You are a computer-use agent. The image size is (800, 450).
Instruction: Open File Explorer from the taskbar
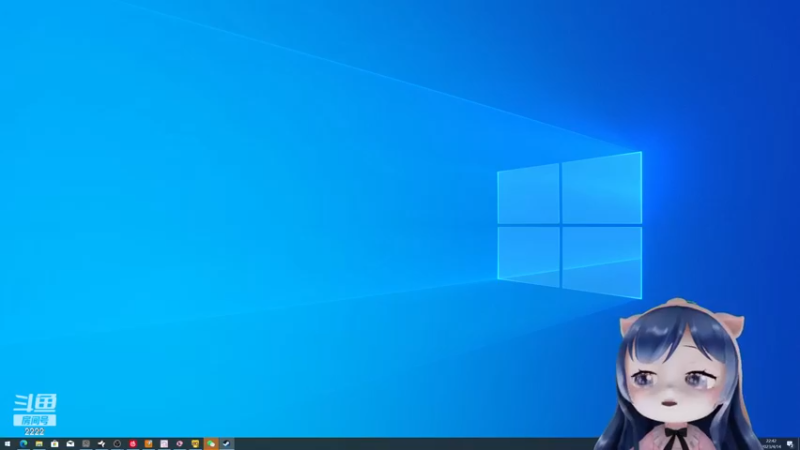[x=39, y=444]
